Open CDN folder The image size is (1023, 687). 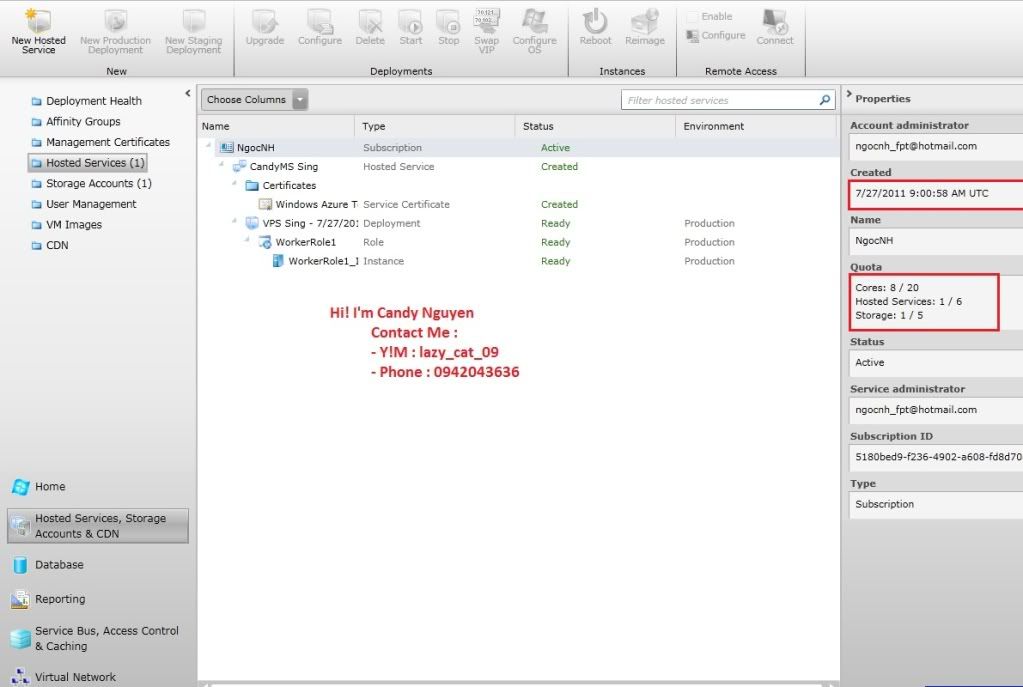(x=50, y=245)
